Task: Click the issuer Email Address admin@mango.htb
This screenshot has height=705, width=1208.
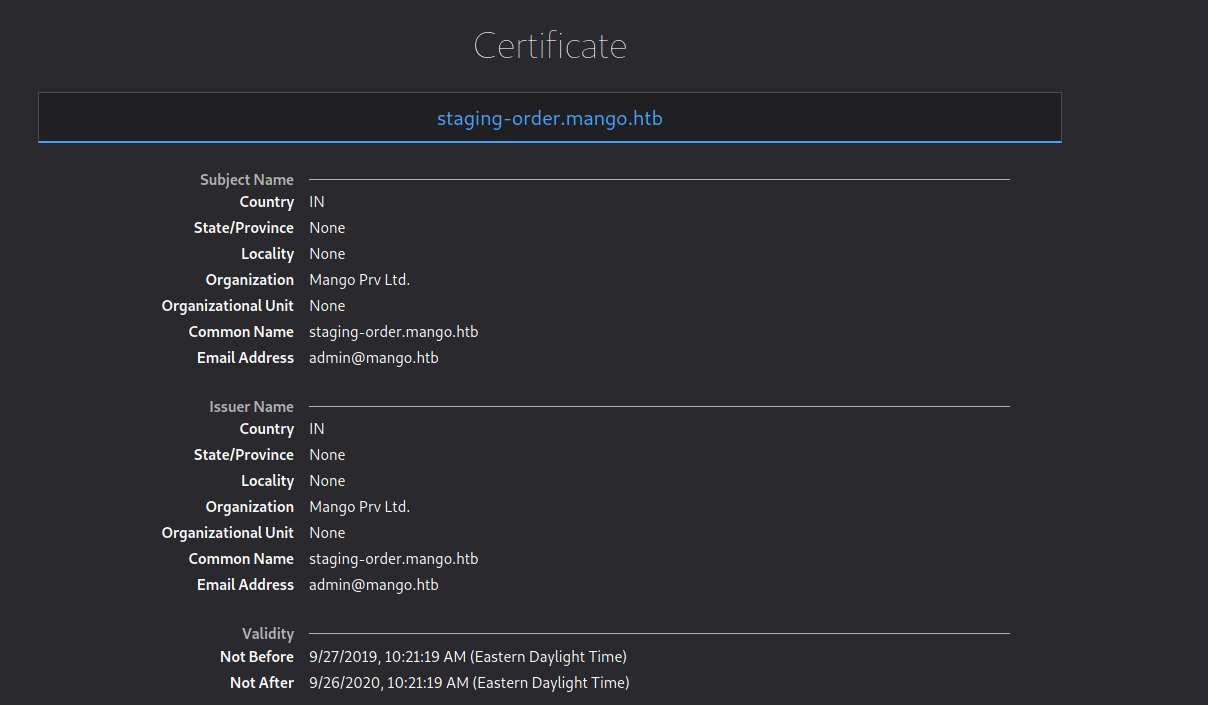Action: [373, 584]
